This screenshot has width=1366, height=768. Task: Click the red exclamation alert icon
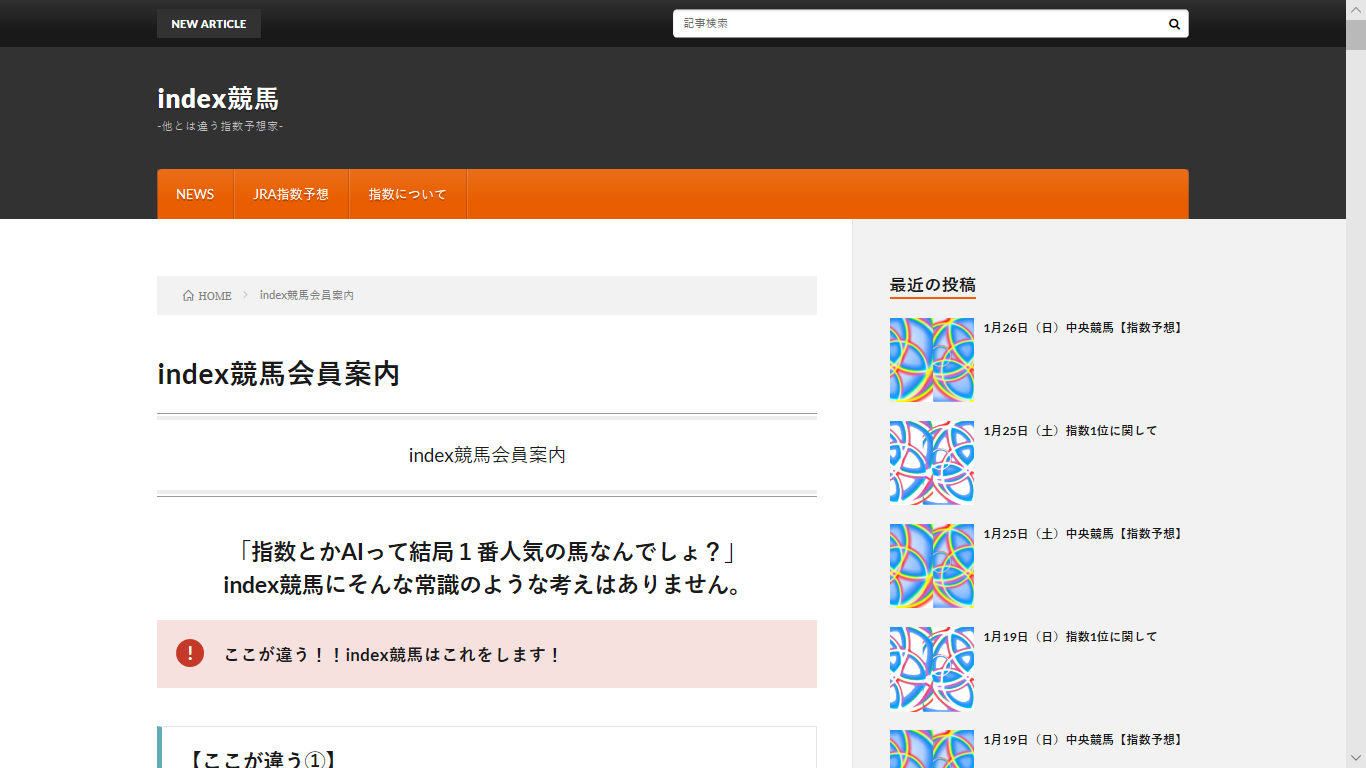tap(190, 653)
